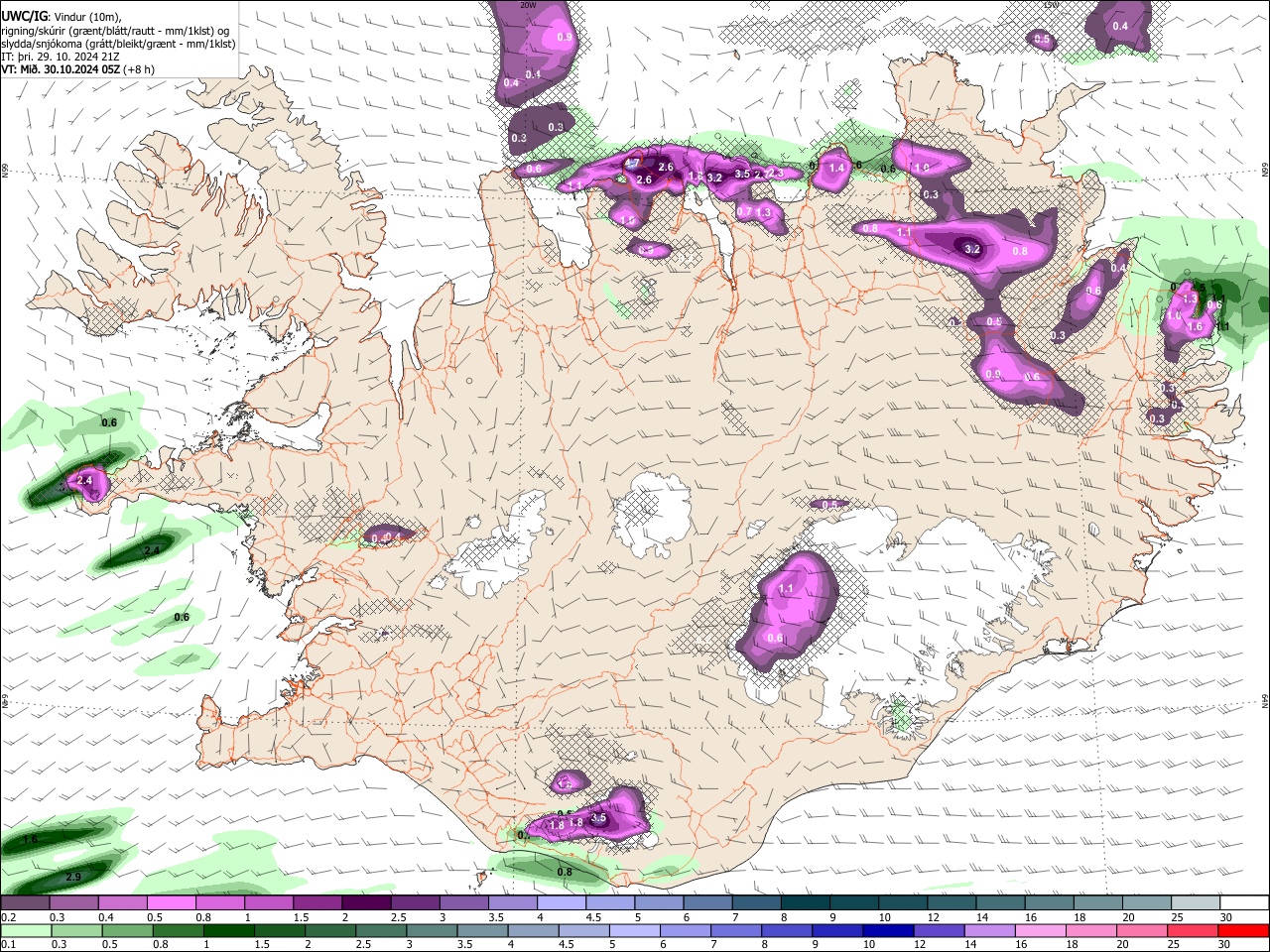Viewport: 1270px width, 952px height.
Task: Select the light grey 25 swatch on the snow scale
Action: point(1196,903)
